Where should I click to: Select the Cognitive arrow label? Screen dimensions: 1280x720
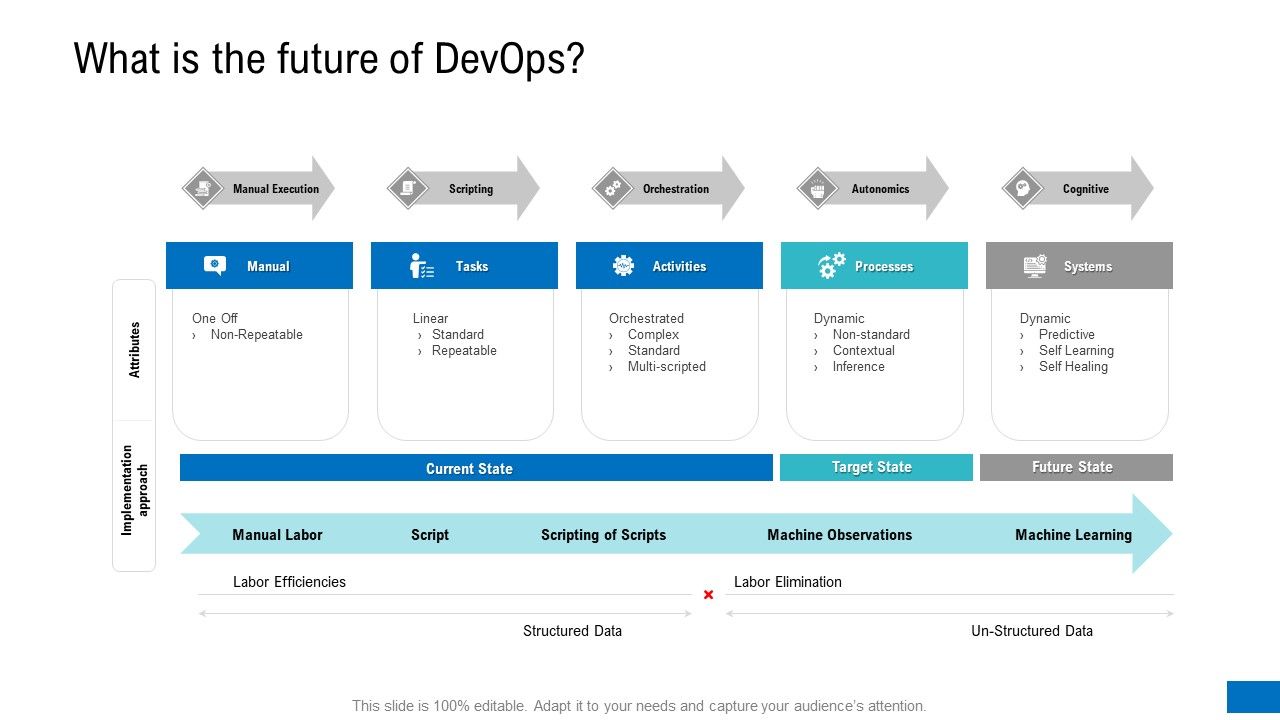click(x=1086, y=189)
